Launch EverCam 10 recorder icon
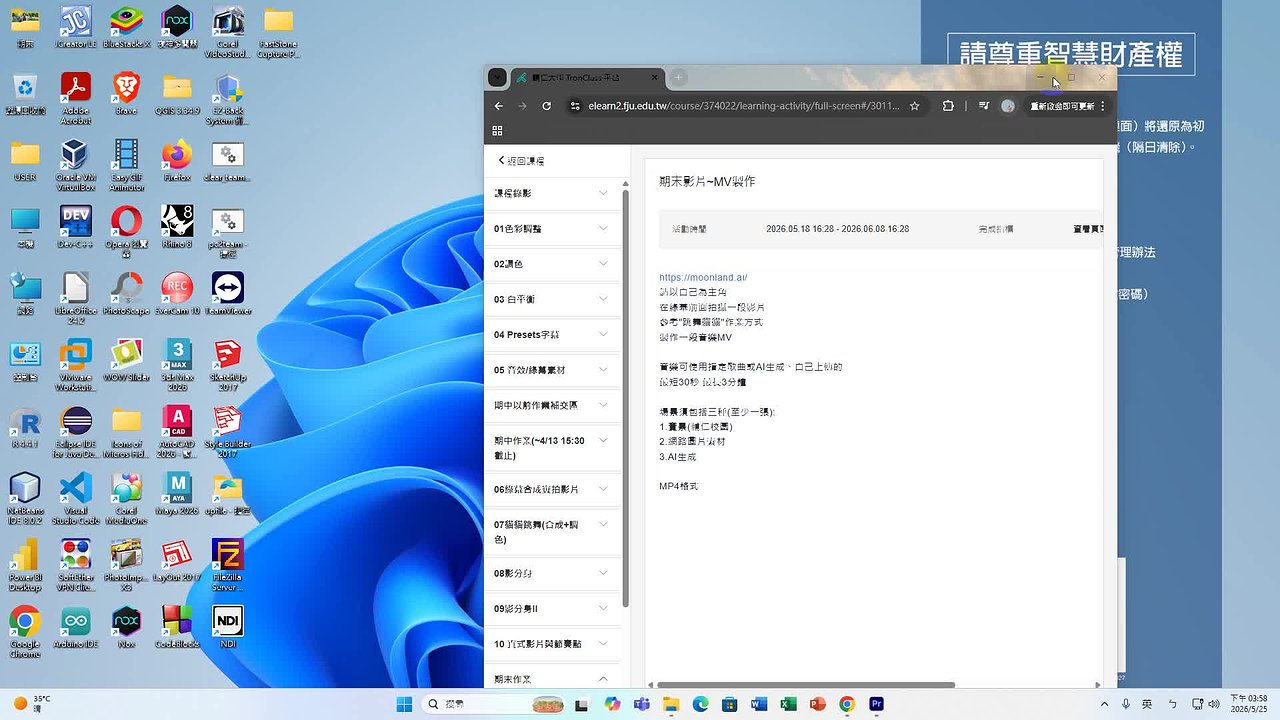1280x720 pixels. 177,294
